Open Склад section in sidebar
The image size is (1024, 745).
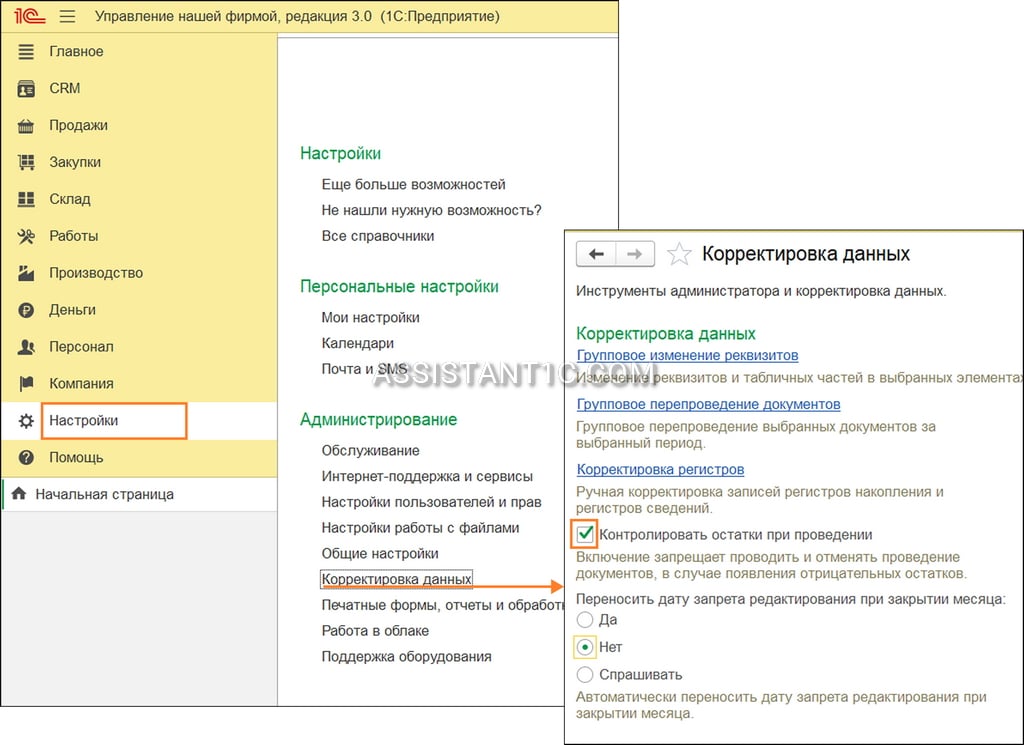coord(138,199)
